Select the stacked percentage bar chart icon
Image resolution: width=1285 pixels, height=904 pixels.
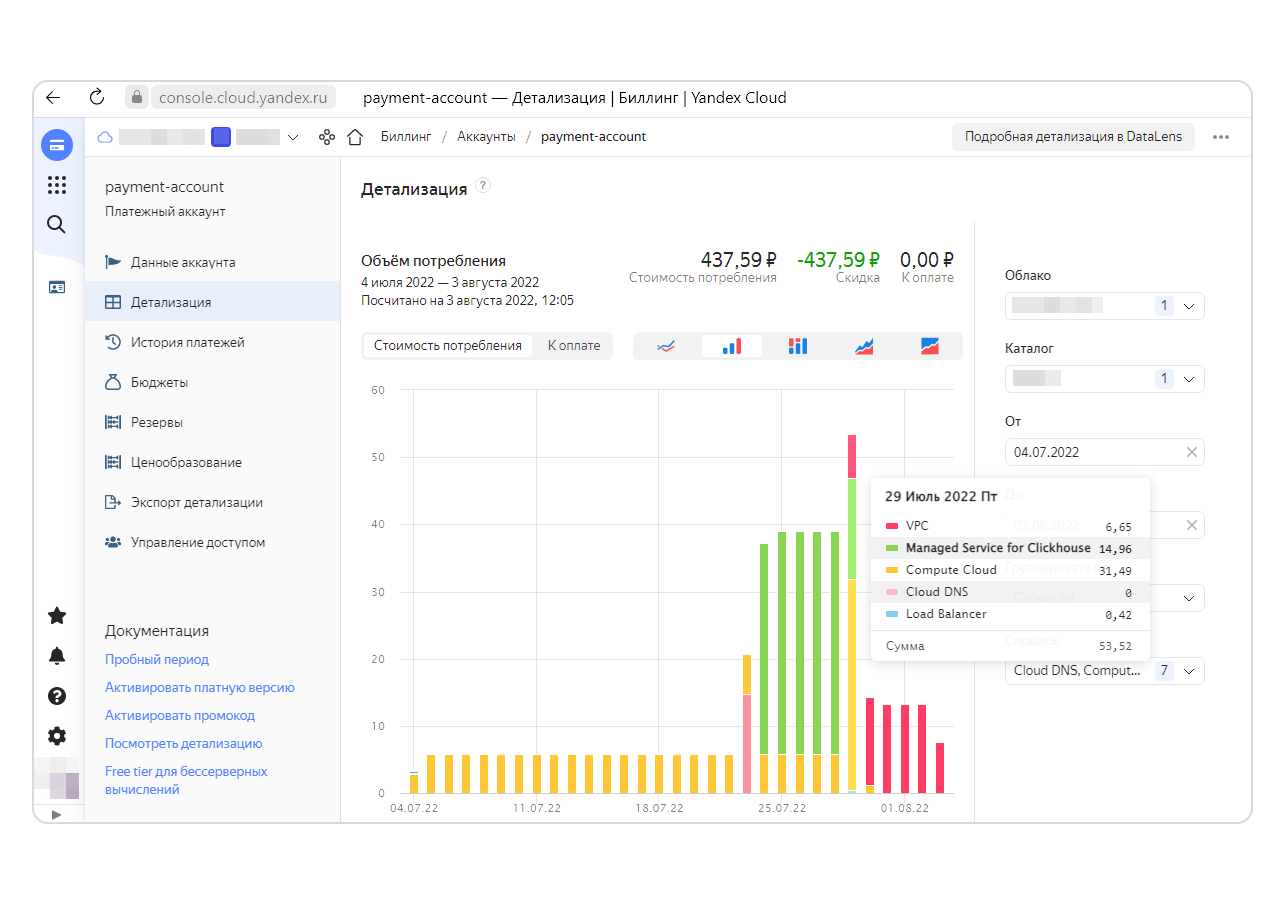click(797, 346)
